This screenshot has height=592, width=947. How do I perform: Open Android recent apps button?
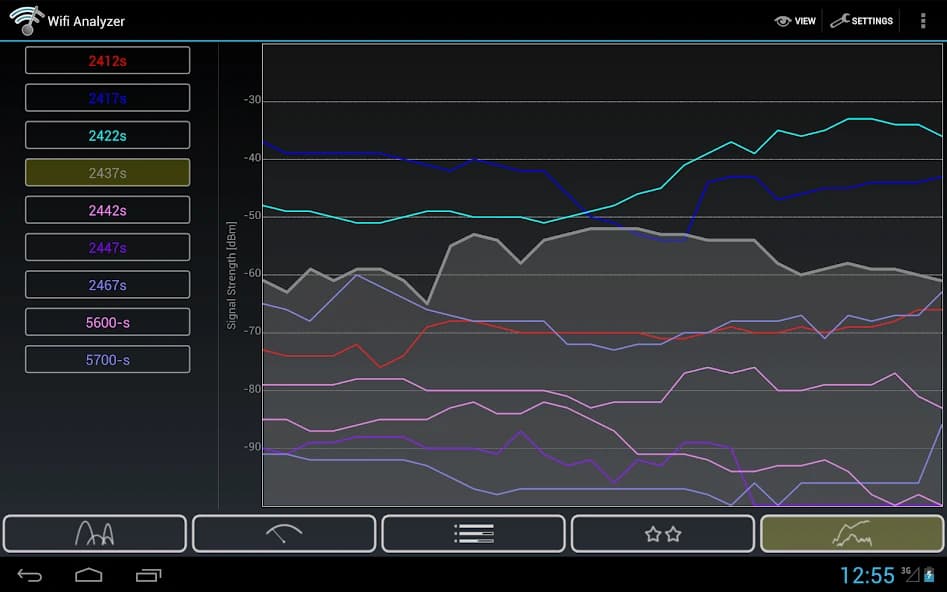point(149,575)
